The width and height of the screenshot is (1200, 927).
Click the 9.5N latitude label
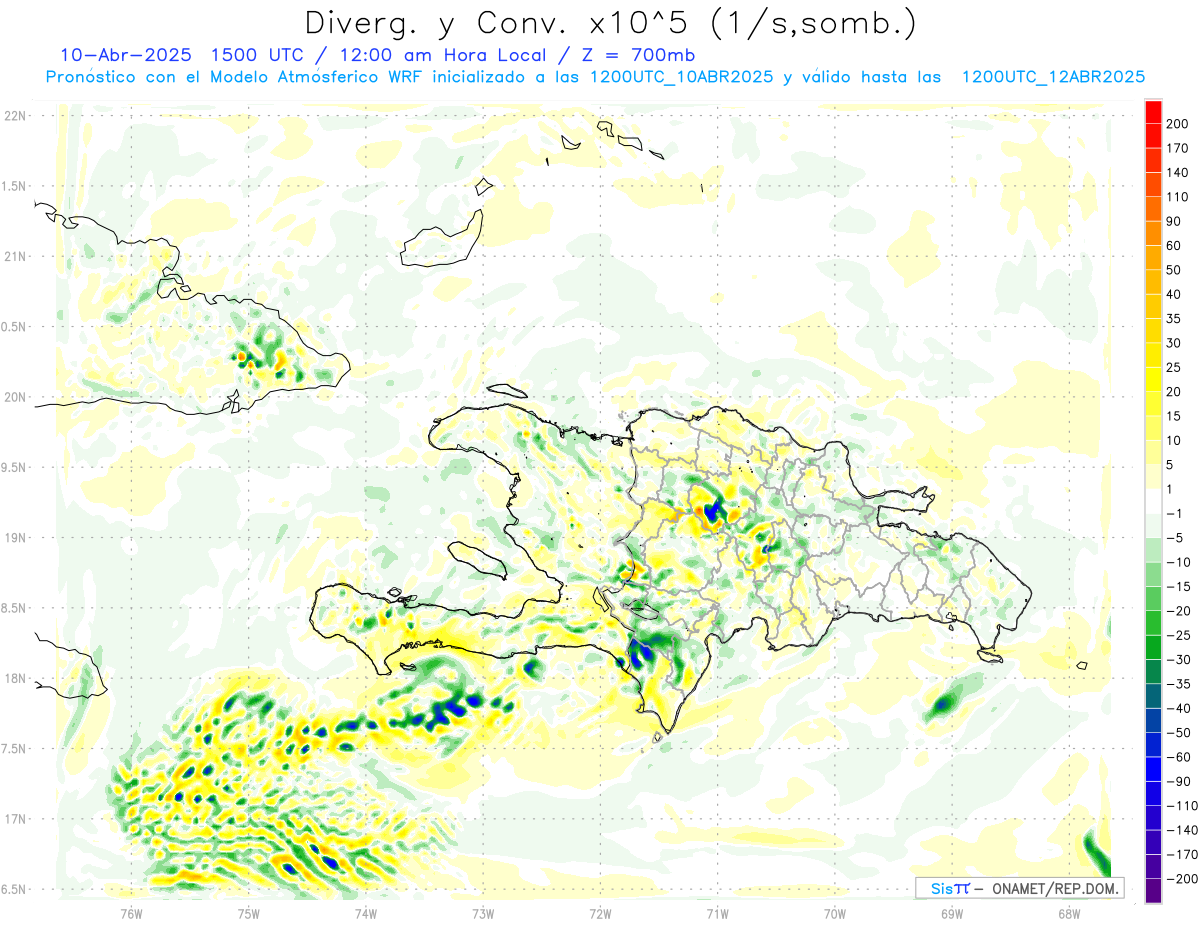[13, 468]
